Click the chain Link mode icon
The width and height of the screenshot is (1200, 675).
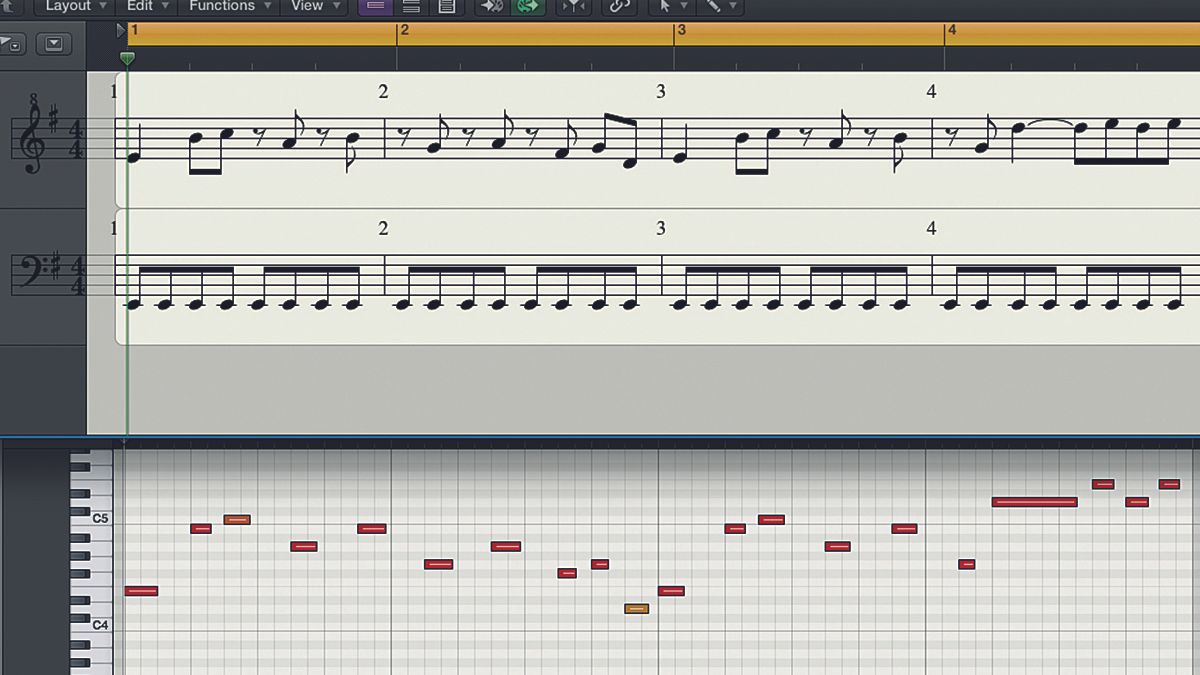click(618, 8)
